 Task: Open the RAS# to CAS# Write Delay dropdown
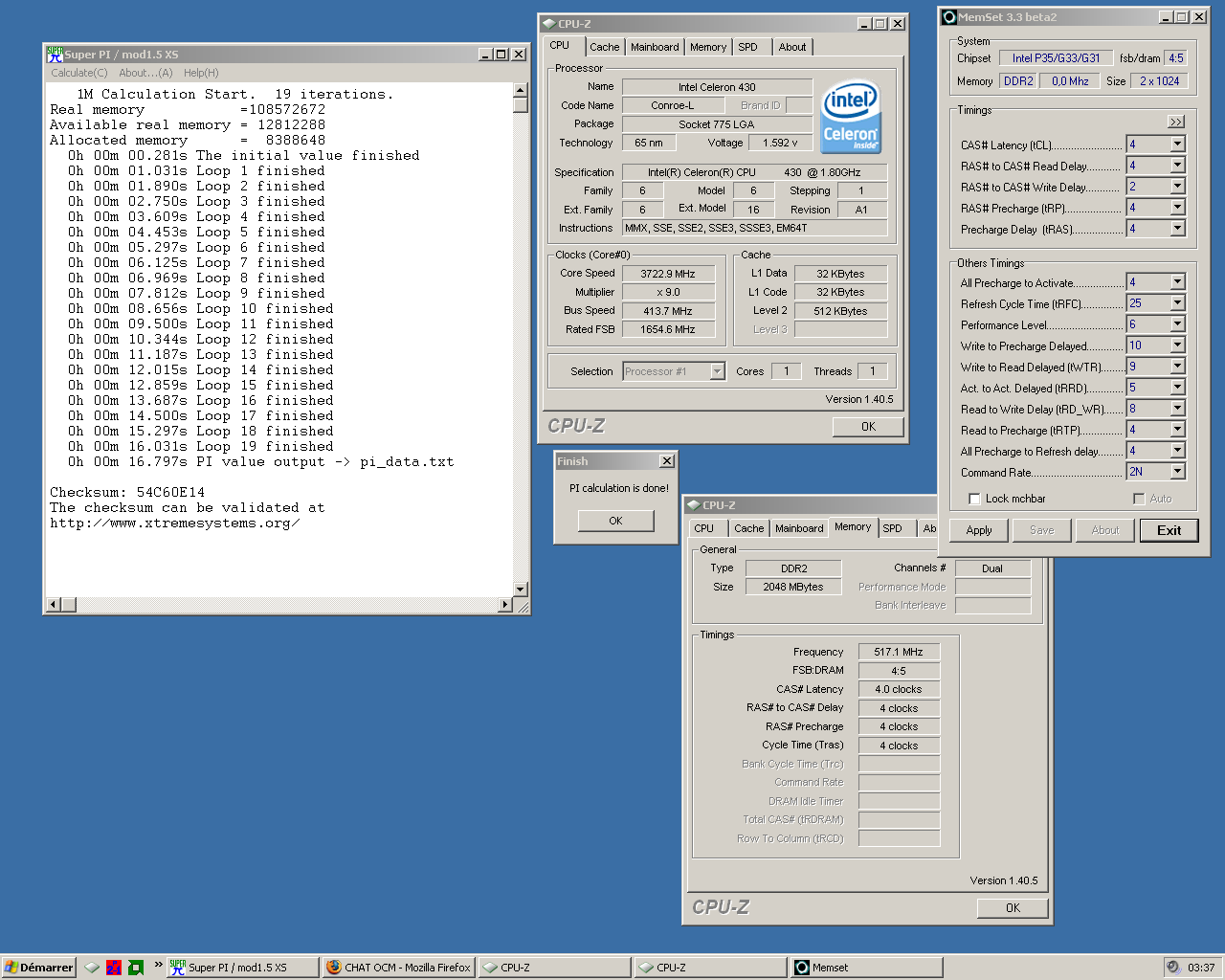pos(1177,187)
